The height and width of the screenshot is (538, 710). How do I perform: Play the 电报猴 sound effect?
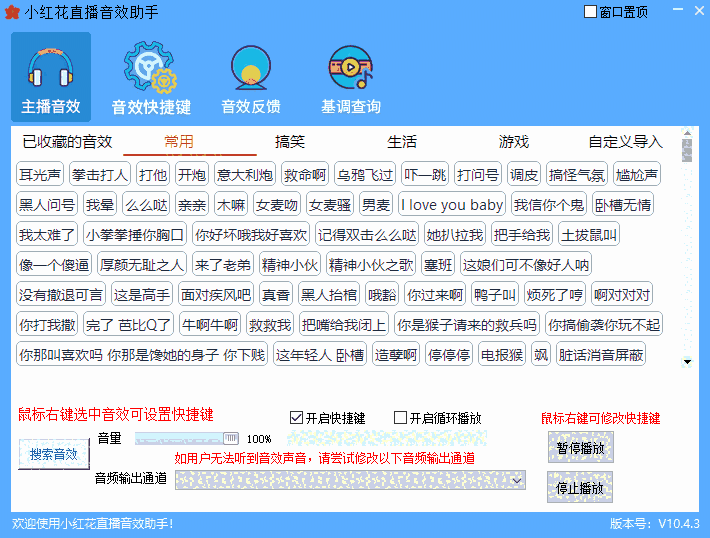pyautogui.click(x=502, y=355)
